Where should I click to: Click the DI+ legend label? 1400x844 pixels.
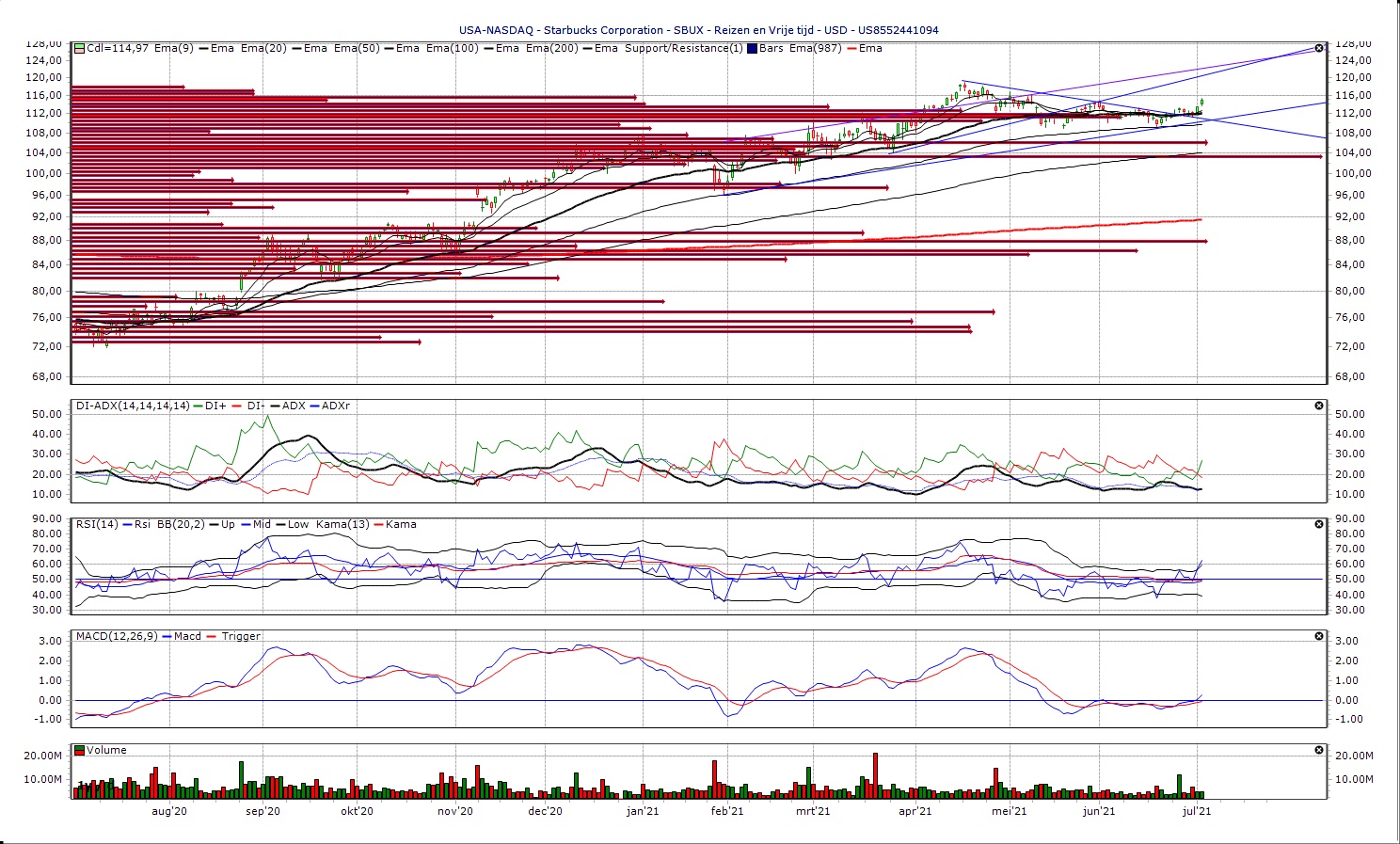215,406
